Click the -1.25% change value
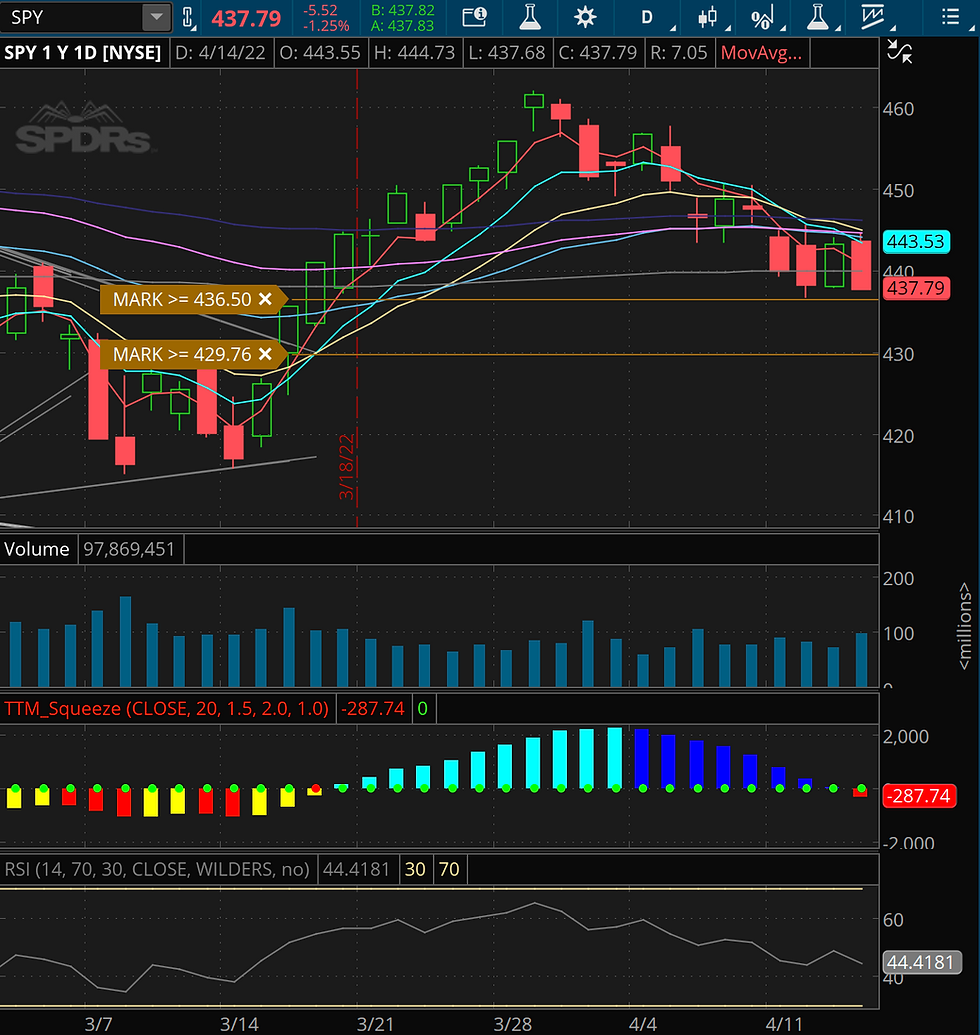This screenshot has width=980, height=1035. [x=327, y=26]
